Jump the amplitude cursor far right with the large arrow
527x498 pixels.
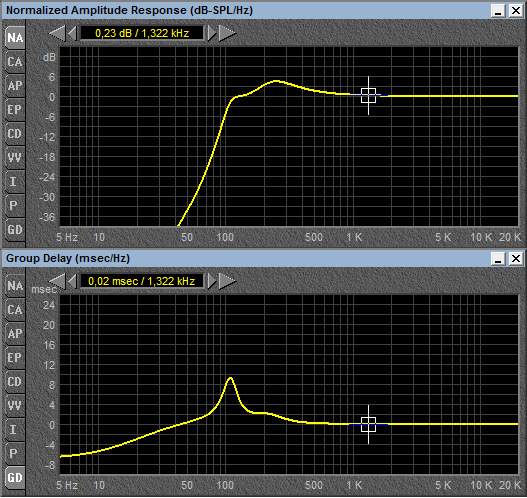tap(228, 33)
